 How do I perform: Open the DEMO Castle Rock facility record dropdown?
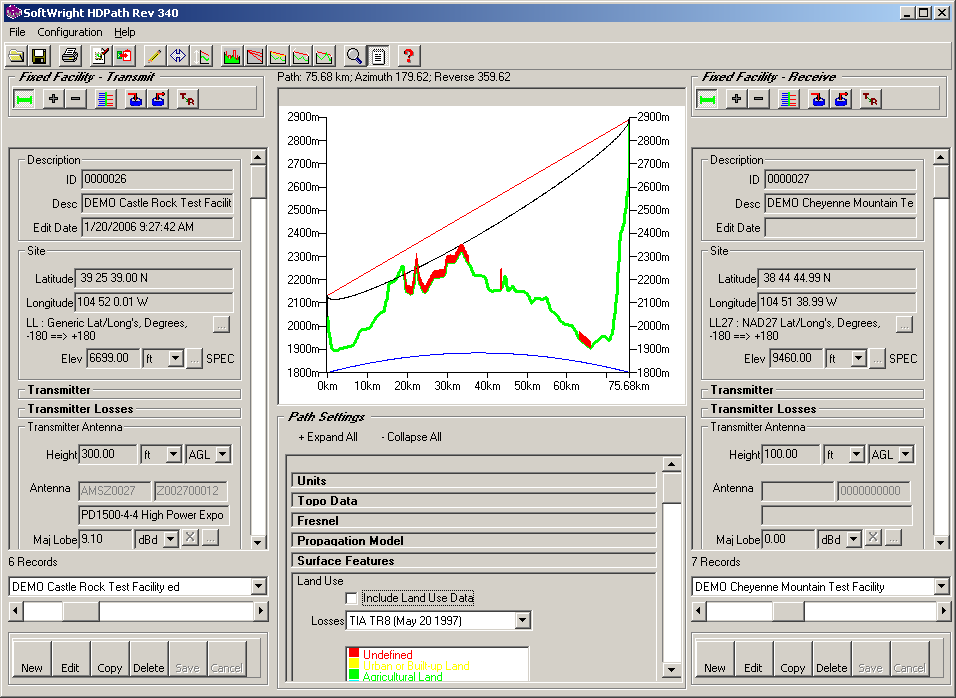[259, 586]
